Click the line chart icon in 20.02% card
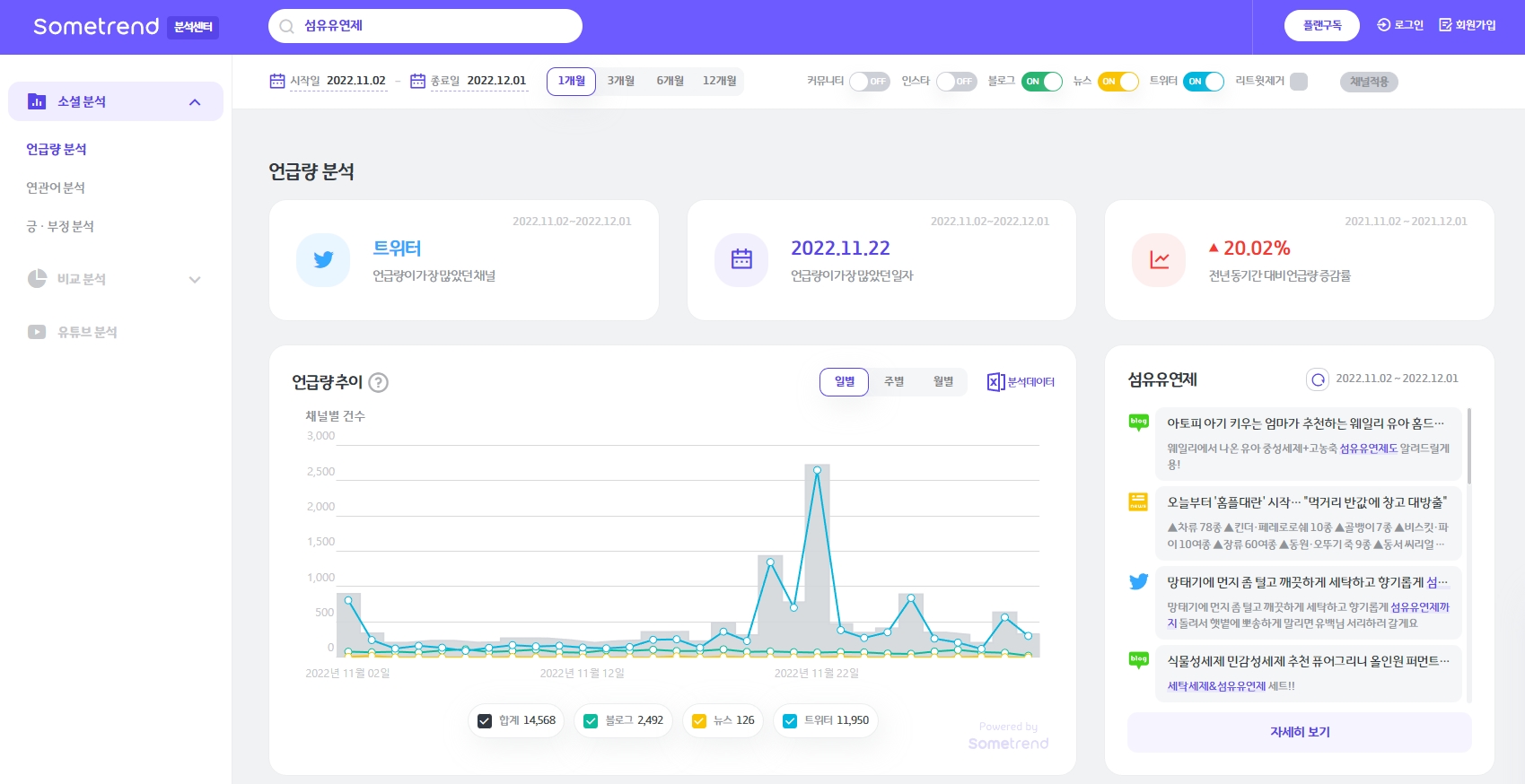This screenshot has height=784, width=1525. (1160, 260)
